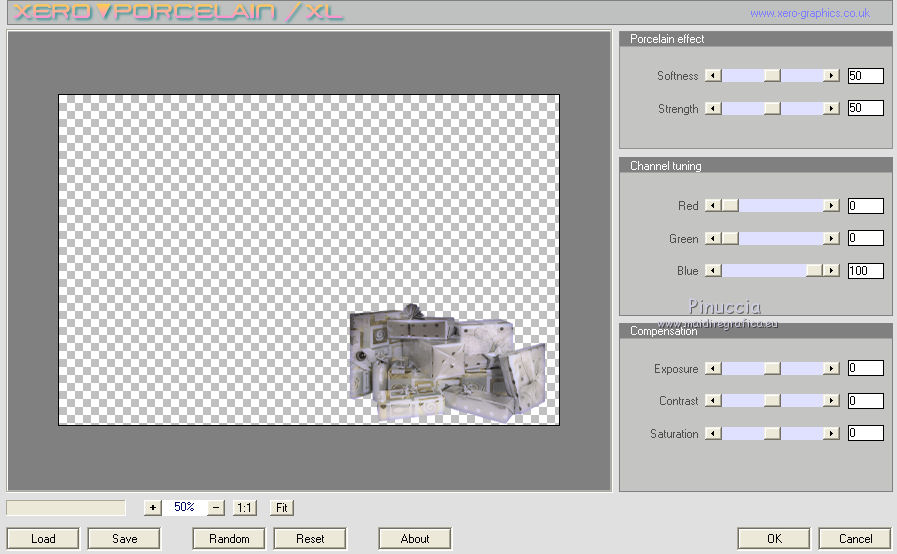897x554 pixels.
Task: Decrease Exposure using left arrow
Action: coord(713,368)
